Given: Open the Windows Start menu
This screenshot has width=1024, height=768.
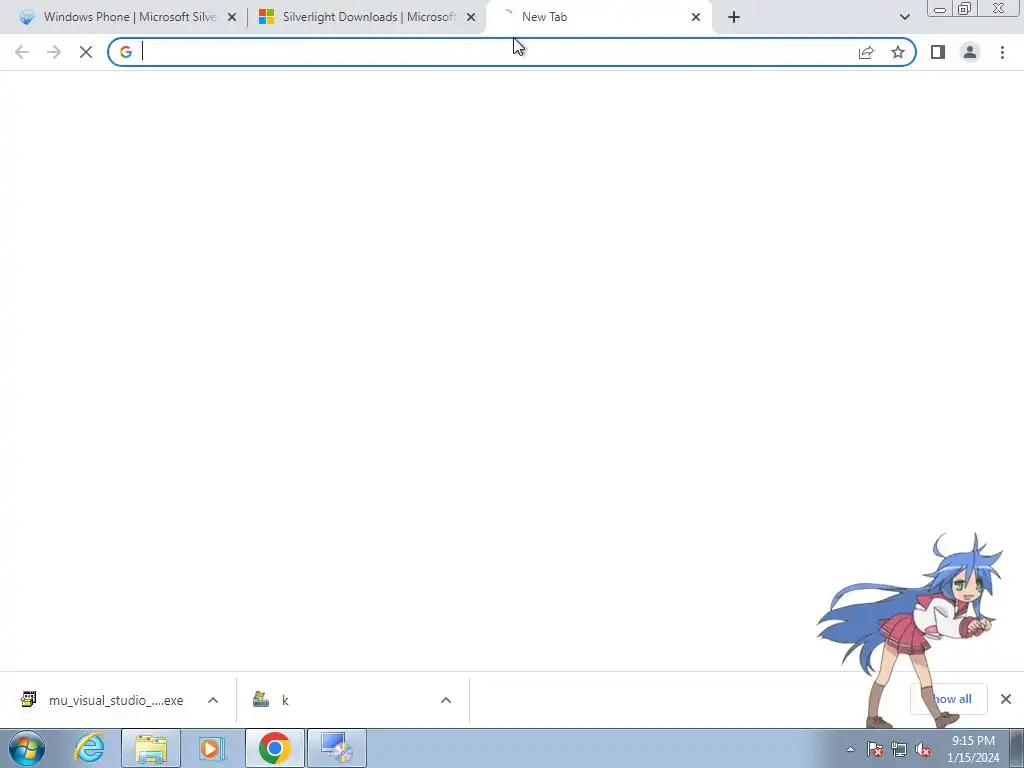Looking at the screenshot, I should tap(27, 748).
